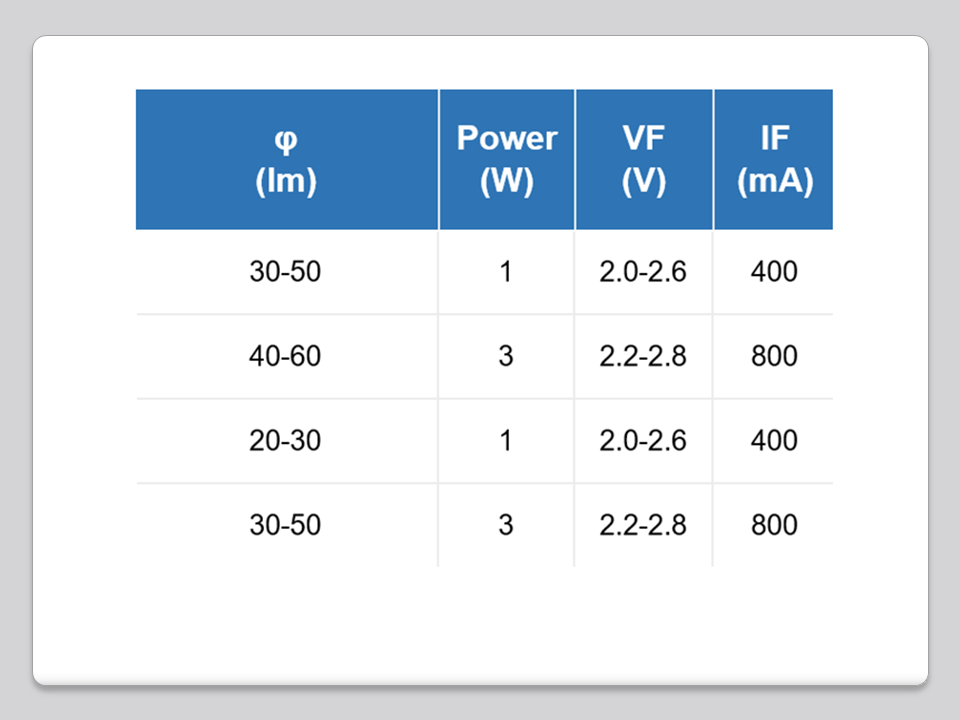Click the φ (lm) column header

(286, 160)
